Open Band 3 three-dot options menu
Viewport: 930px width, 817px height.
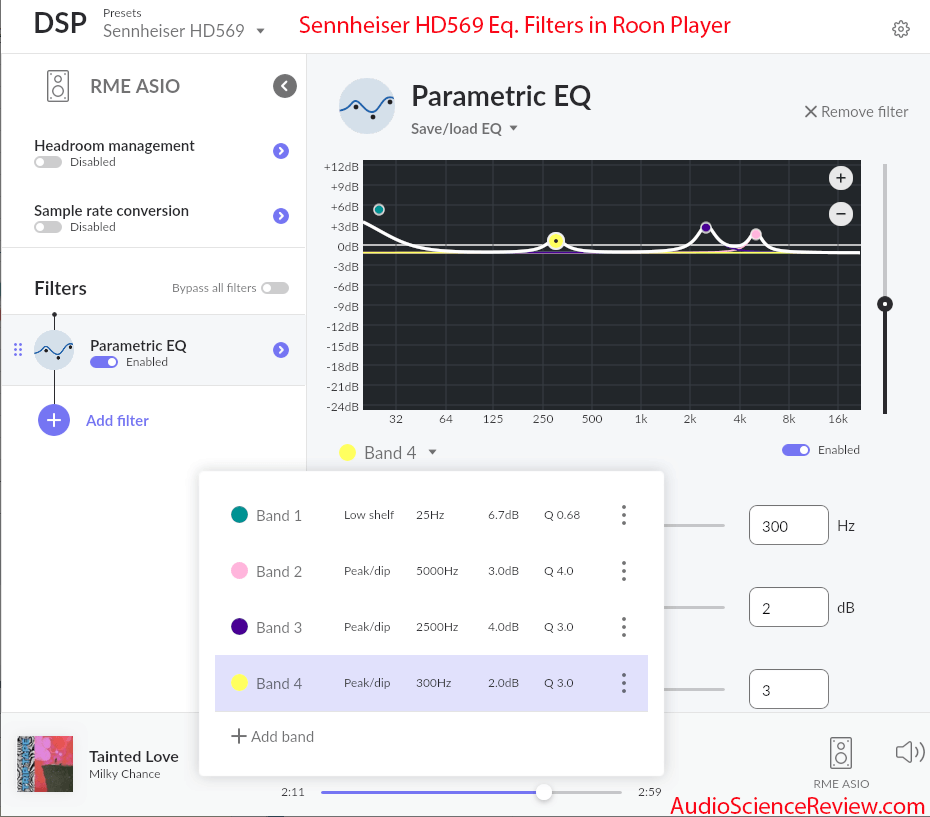(x=623, y=627)
